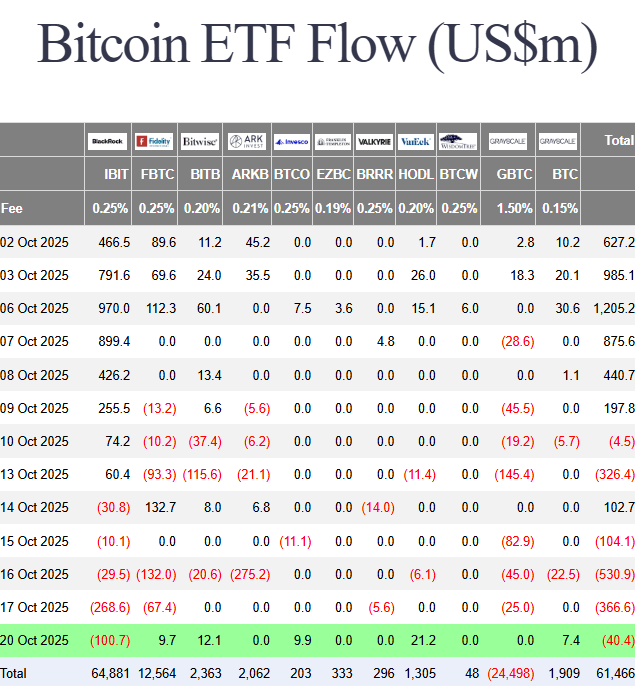Click the BlackRock logo in the header

coord(107,141)
